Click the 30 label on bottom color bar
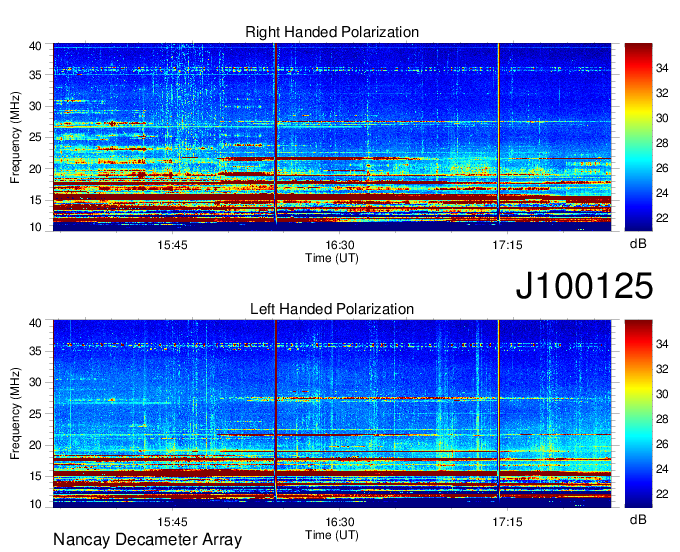The height and width of the screenshot is (552, 680). pos(662,395)
